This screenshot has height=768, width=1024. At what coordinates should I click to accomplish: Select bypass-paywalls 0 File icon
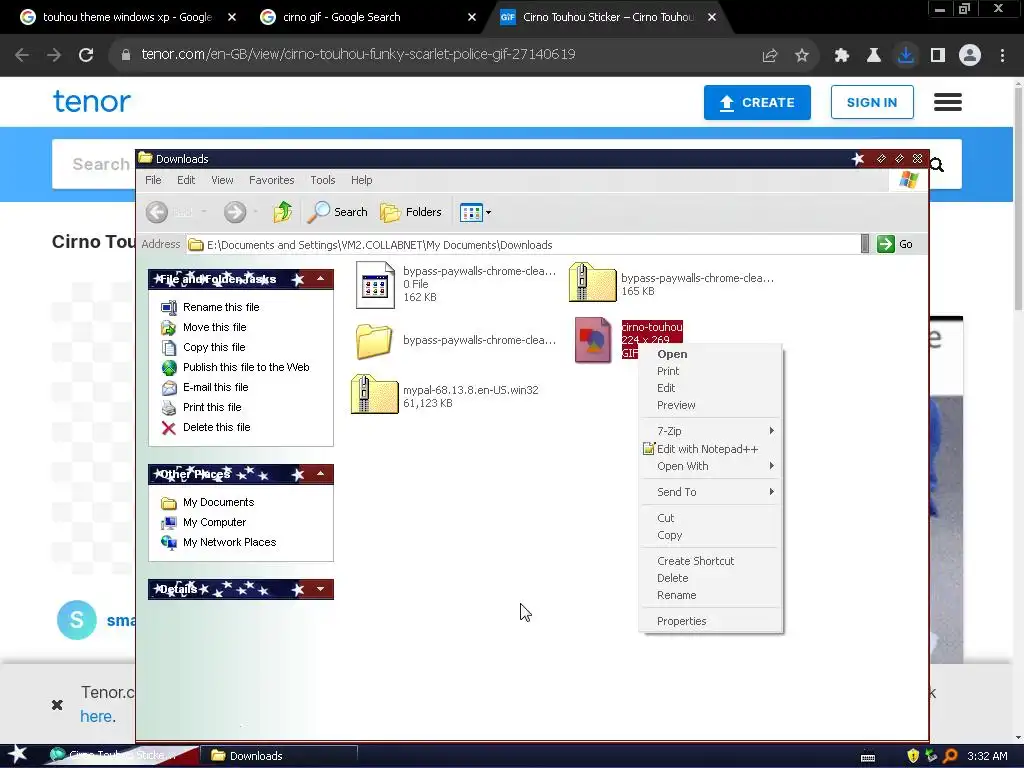pos(376,285)
